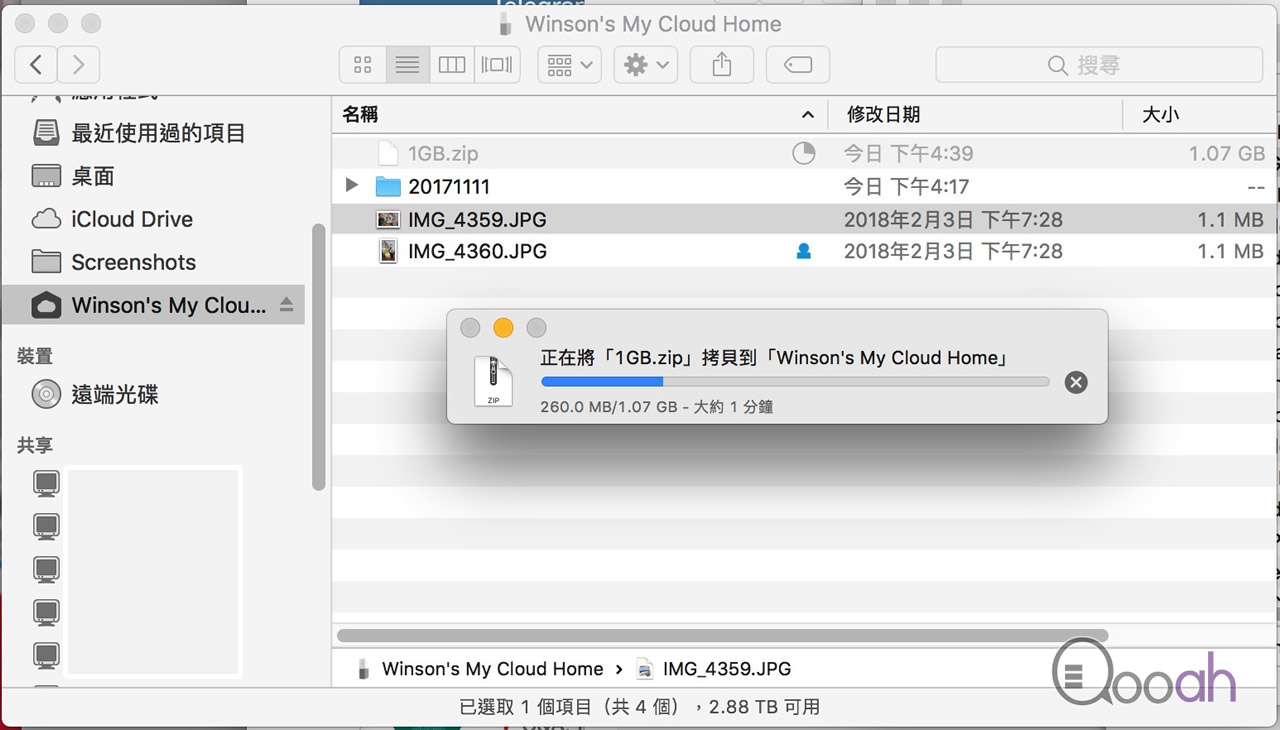Select the IMG_4359.JPG file name
1280x730 pixels.
[x=477, y=219]
